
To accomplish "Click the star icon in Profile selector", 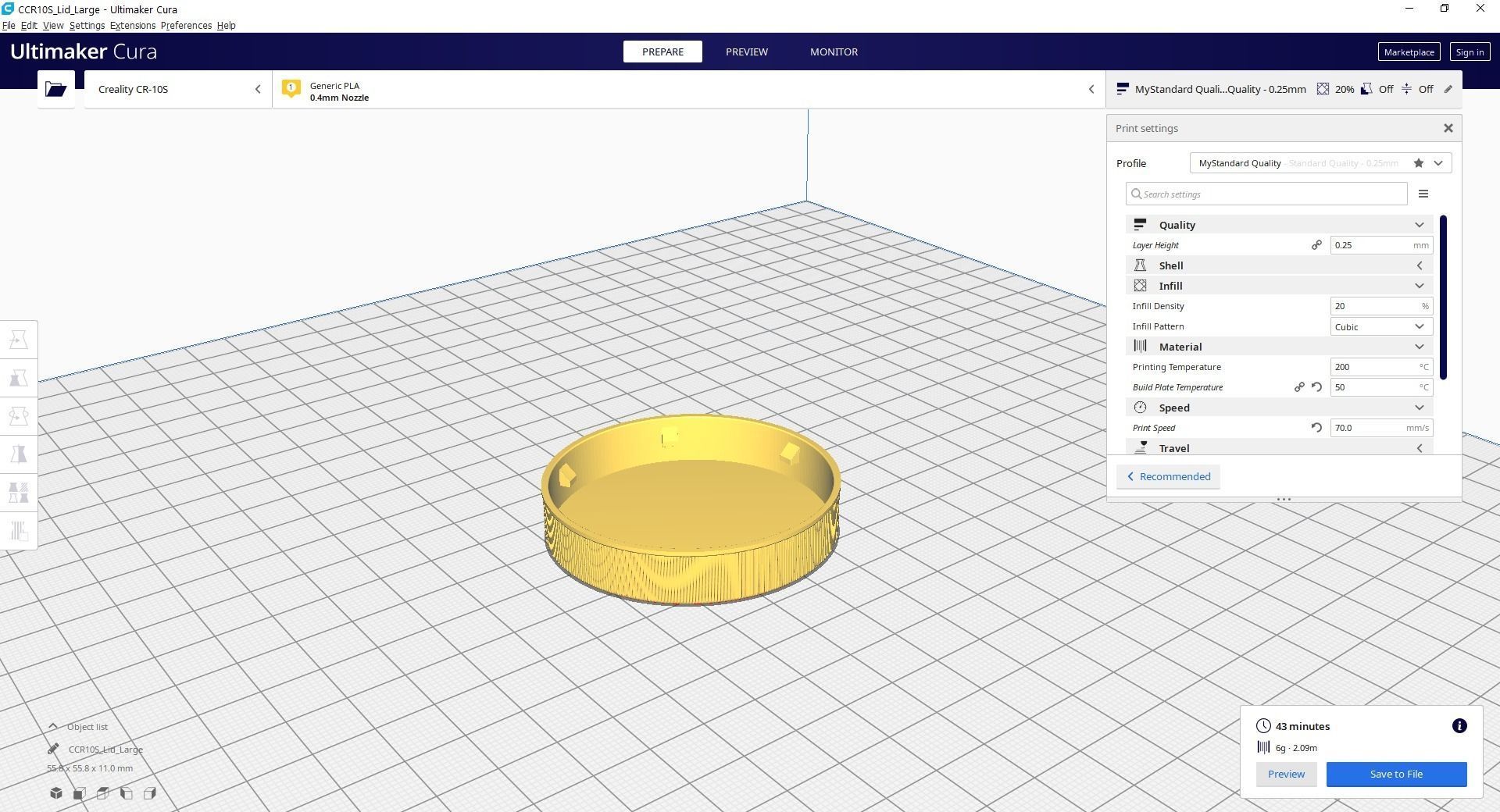I will point(1418,163).
